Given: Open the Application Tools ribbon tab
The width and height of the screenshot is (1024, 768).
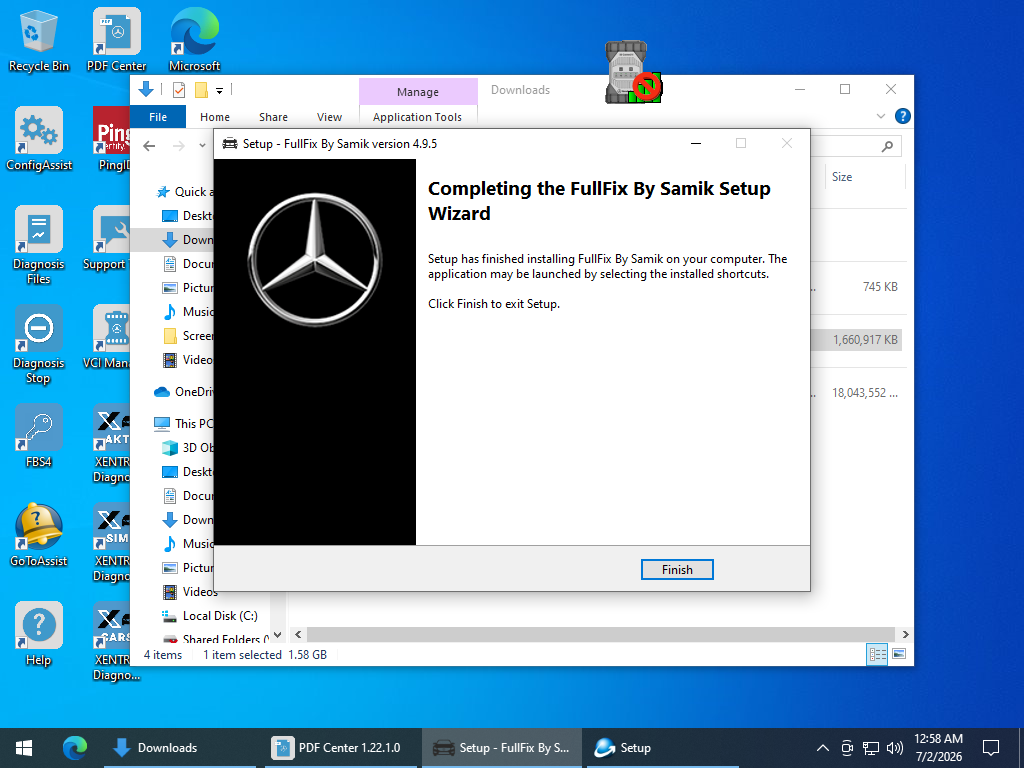Looking at the screenshot, I should point(417,117).
